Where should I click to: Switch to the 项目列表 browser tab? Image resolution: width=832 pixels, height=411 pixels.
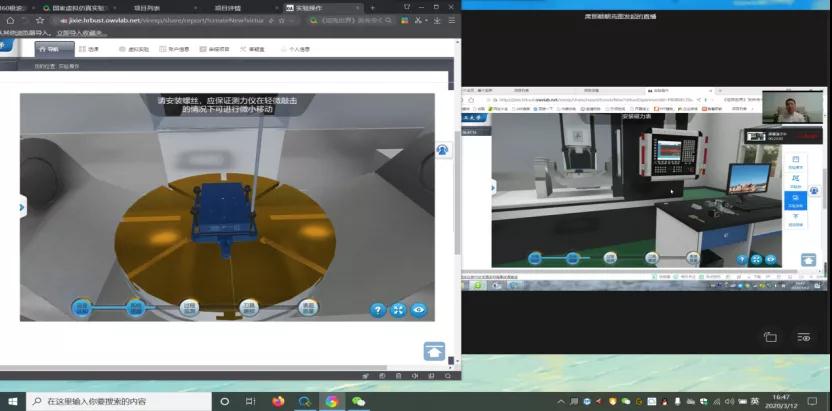150,7
